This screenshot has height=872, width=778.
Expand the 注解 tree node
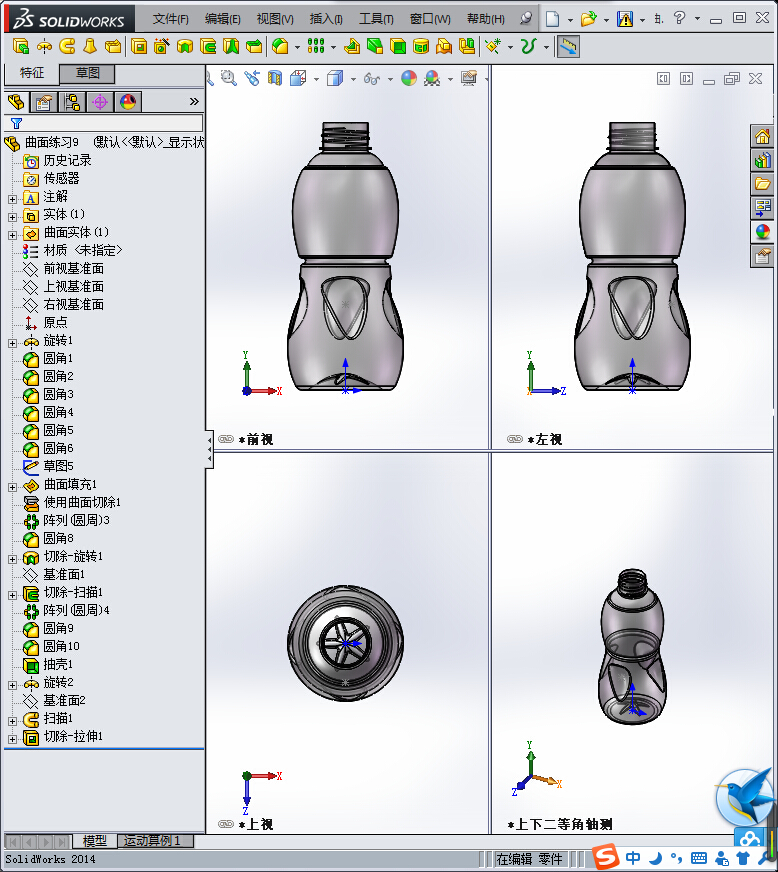(12, 199)
